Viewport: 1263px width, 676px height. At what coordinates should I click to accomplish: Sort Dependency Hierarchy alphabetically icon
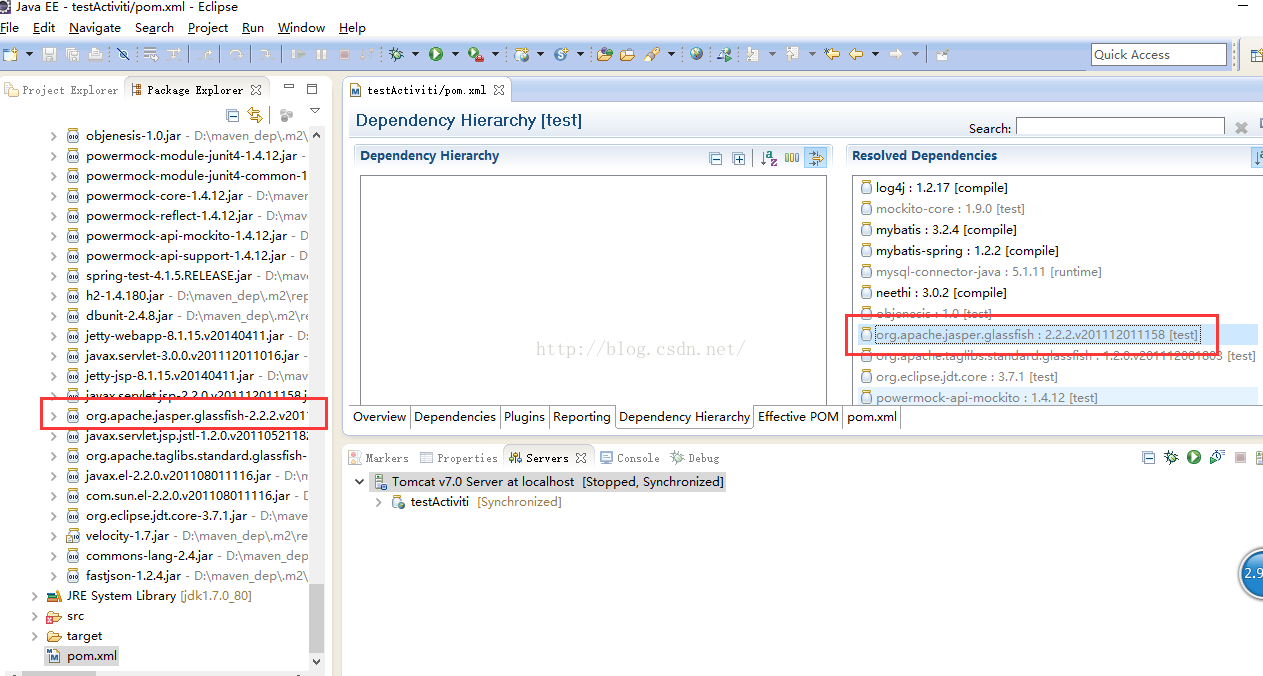769,158
